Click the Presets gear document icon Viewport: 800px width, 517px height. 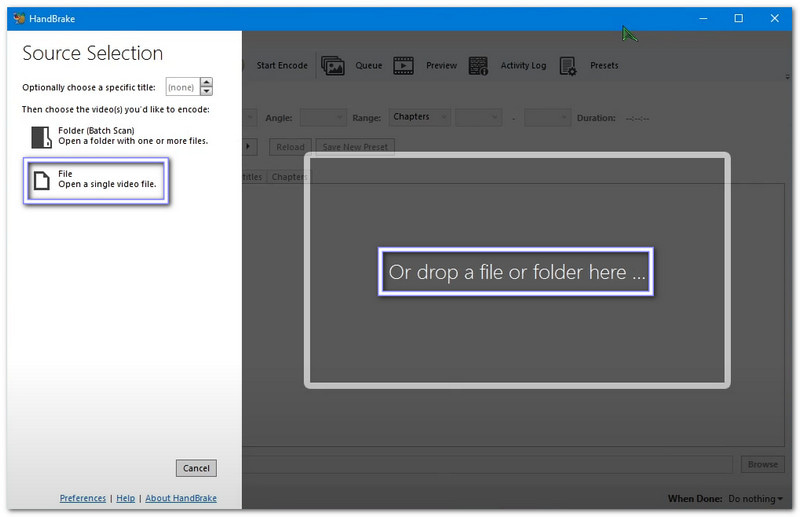pyautogui.click(x=568, y=66)
